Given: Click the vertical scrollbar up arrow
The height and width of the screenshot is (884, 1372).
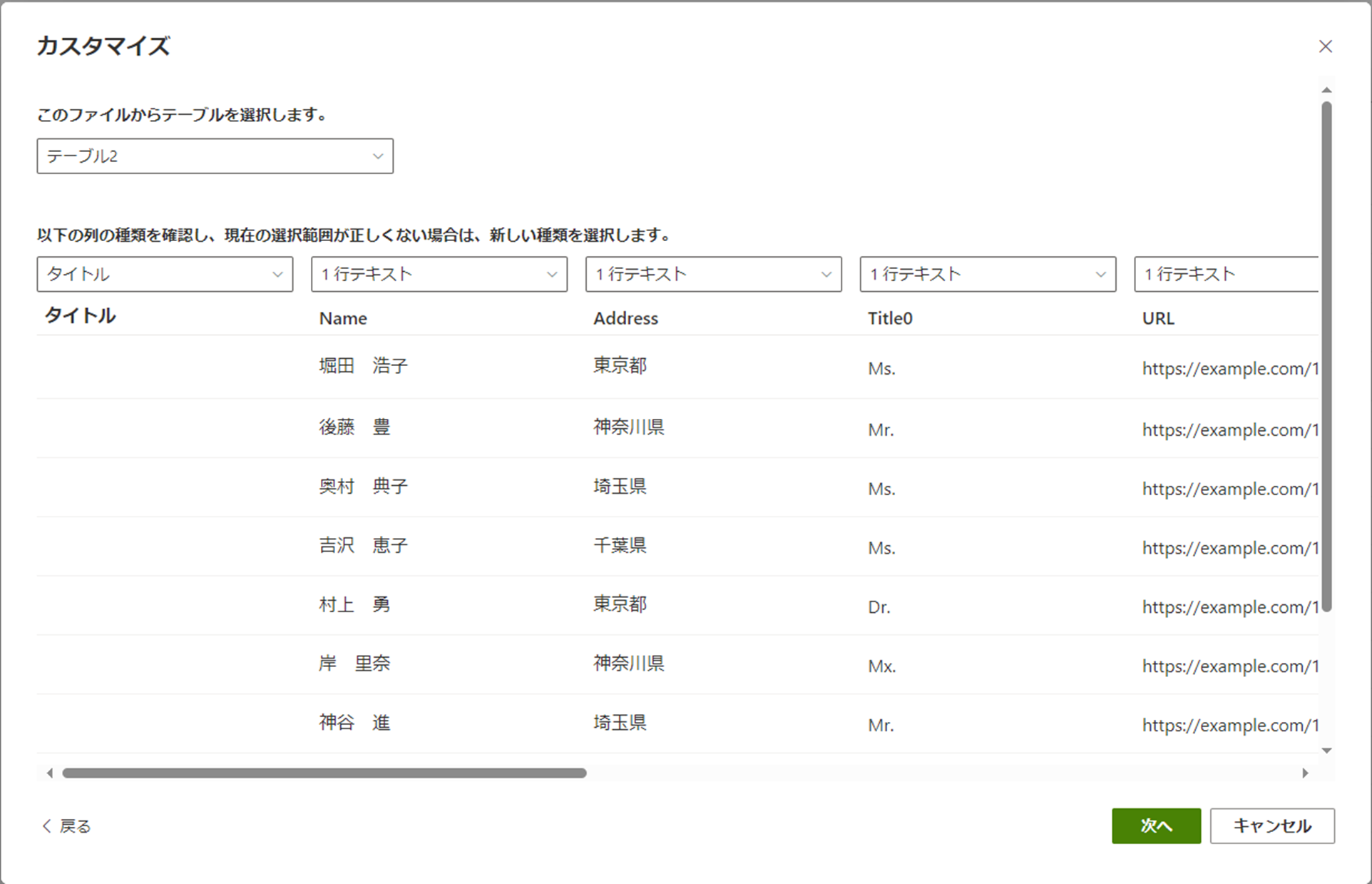Looking at the screenshot, I should [1326, 91].
